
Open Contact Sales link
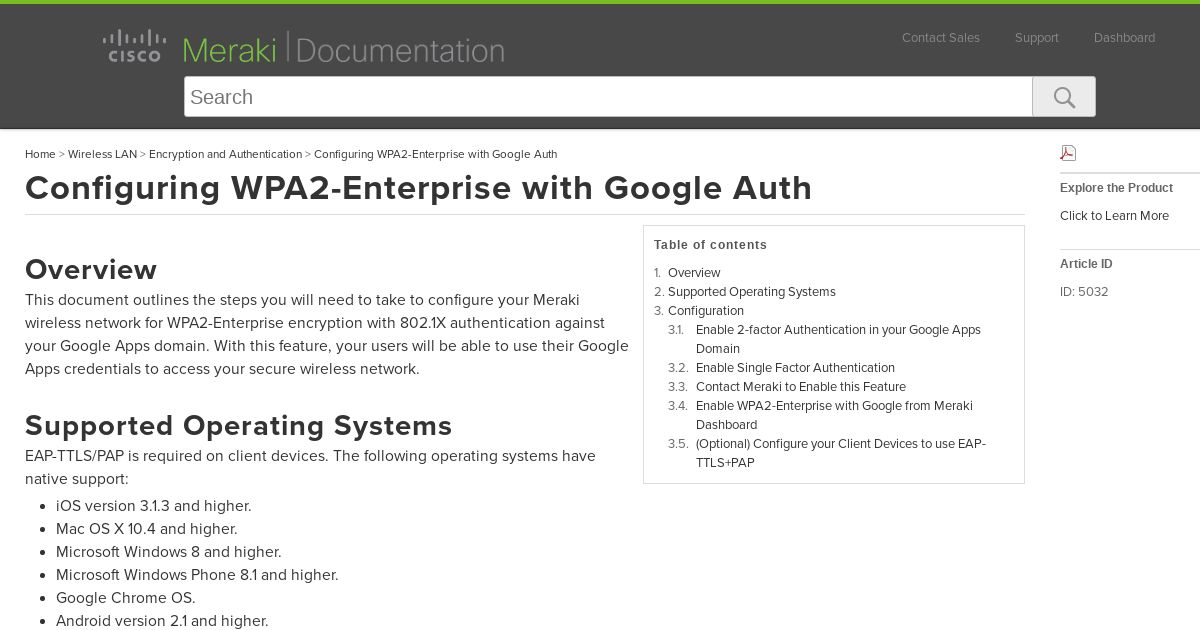click(x=941, y=38)
